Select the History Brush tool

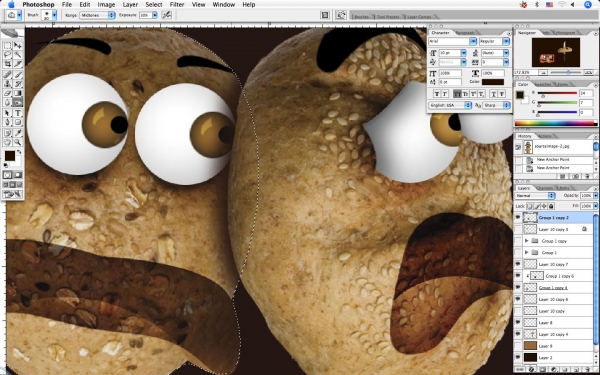point(18,84)
